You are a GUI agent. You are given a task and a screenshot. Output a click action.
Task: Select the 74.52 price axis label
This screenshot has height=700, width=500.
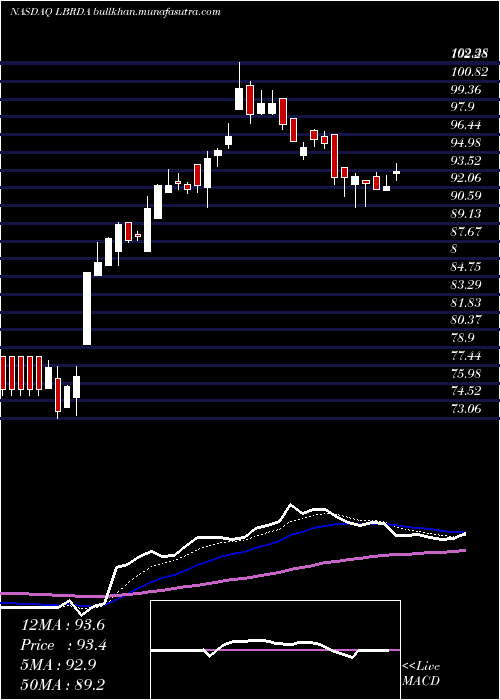[x=466, y=391]
